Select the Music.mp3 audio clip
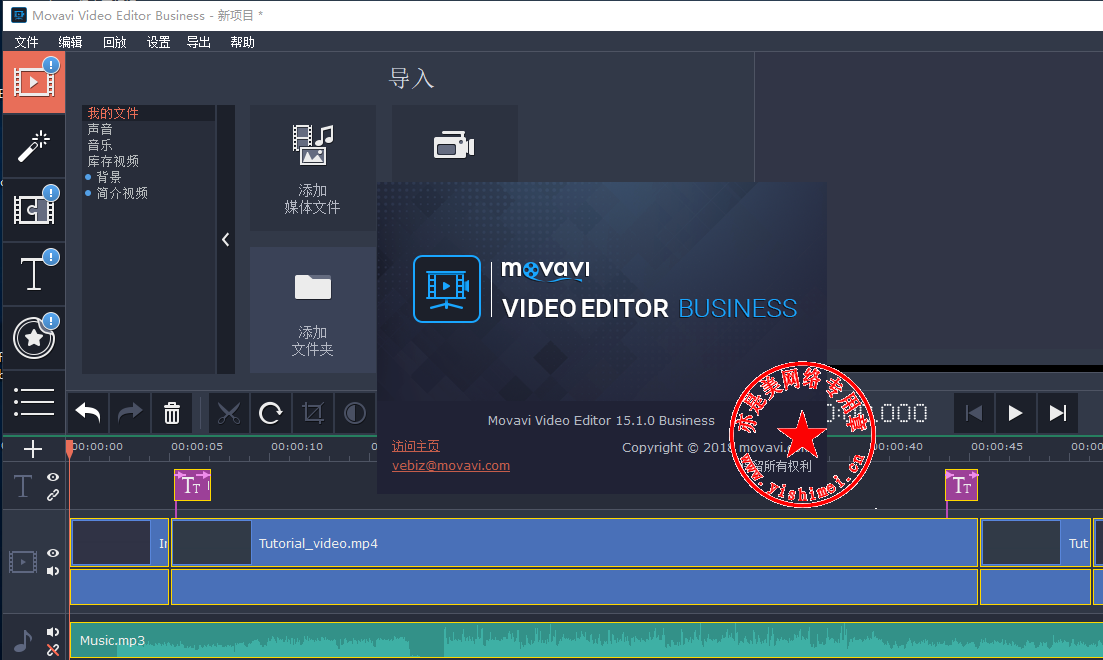The image size is (1103, 660). tap(587, 640)
